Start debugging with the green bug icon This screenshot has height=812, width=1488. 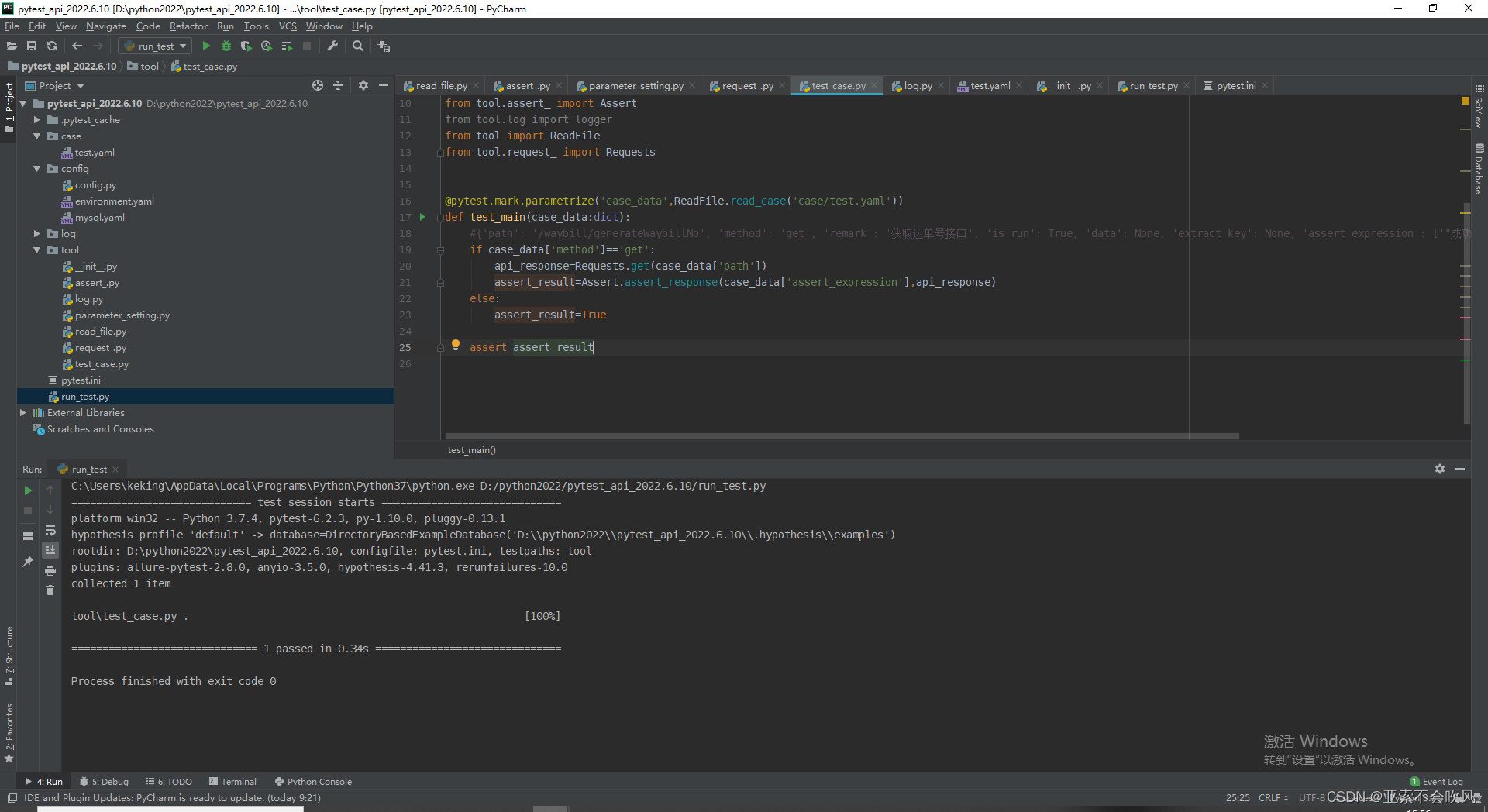(226, 46)
